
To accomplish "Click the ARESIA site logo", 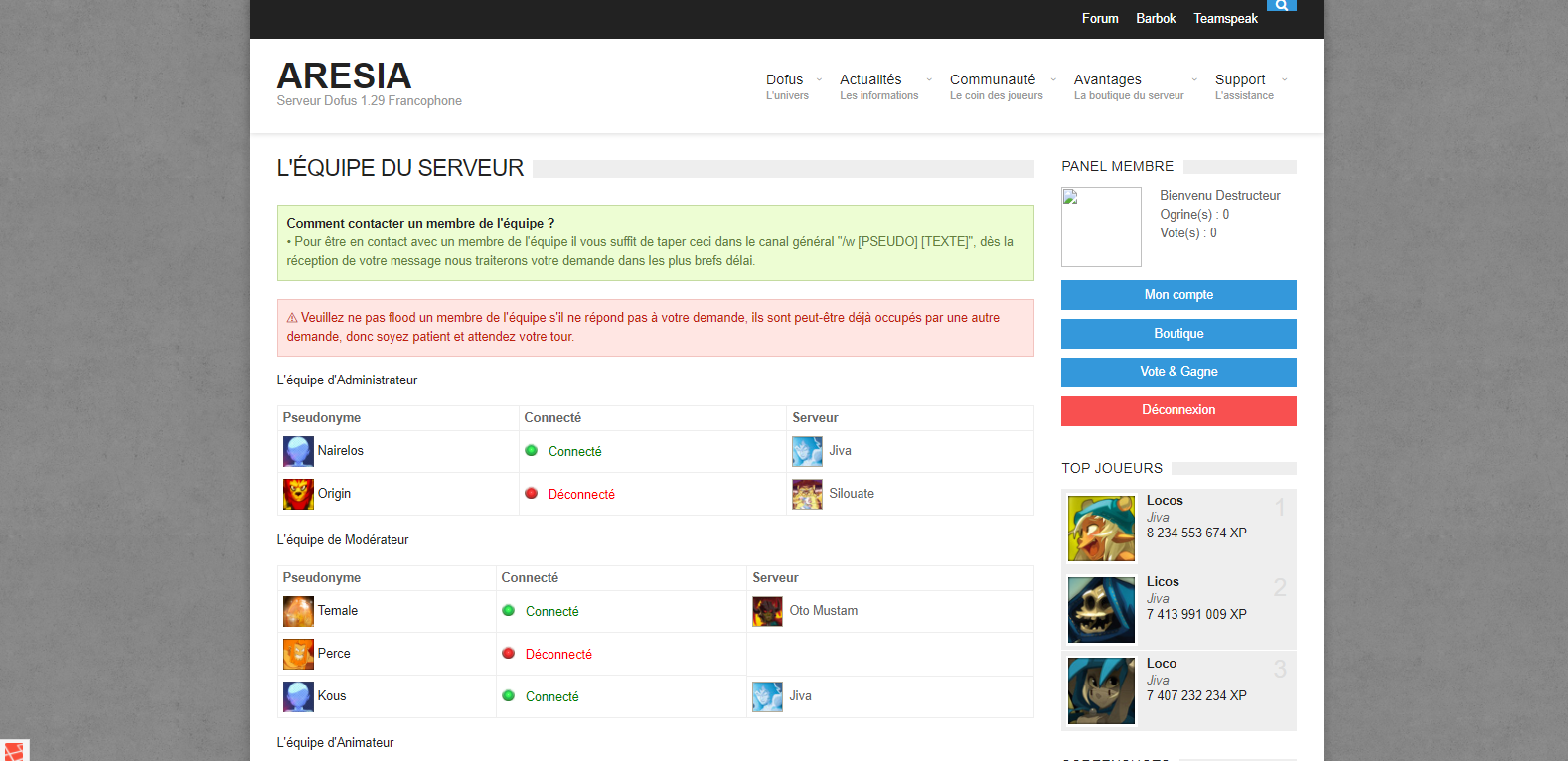I will 344,76.
